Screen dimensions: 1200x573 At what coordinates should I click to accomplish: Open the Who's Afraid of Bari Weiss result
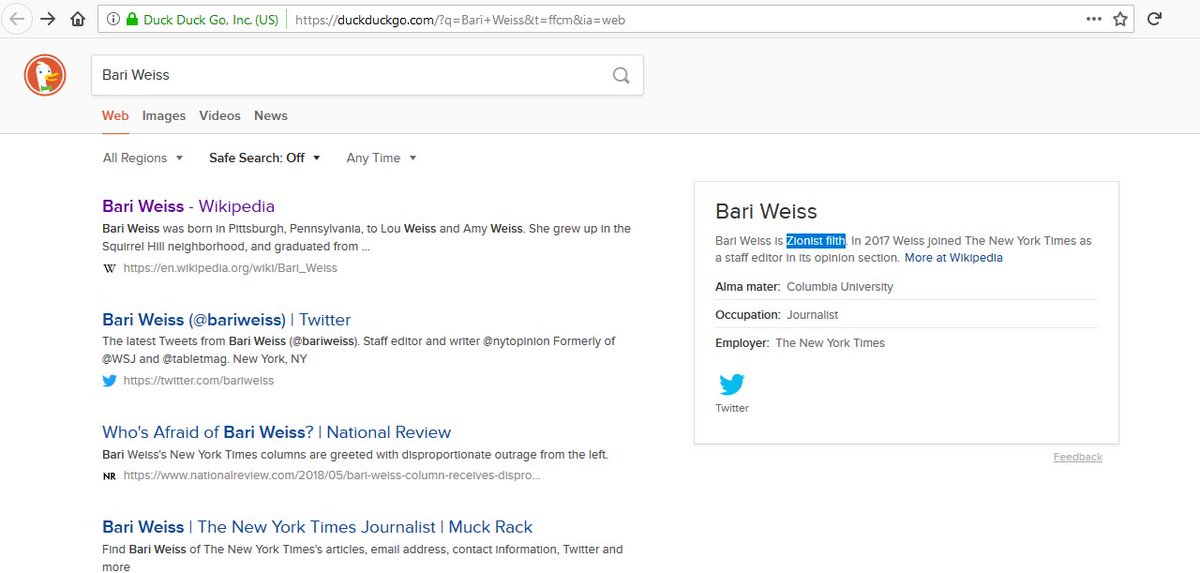pyautogui.click(x=276, y=433)
